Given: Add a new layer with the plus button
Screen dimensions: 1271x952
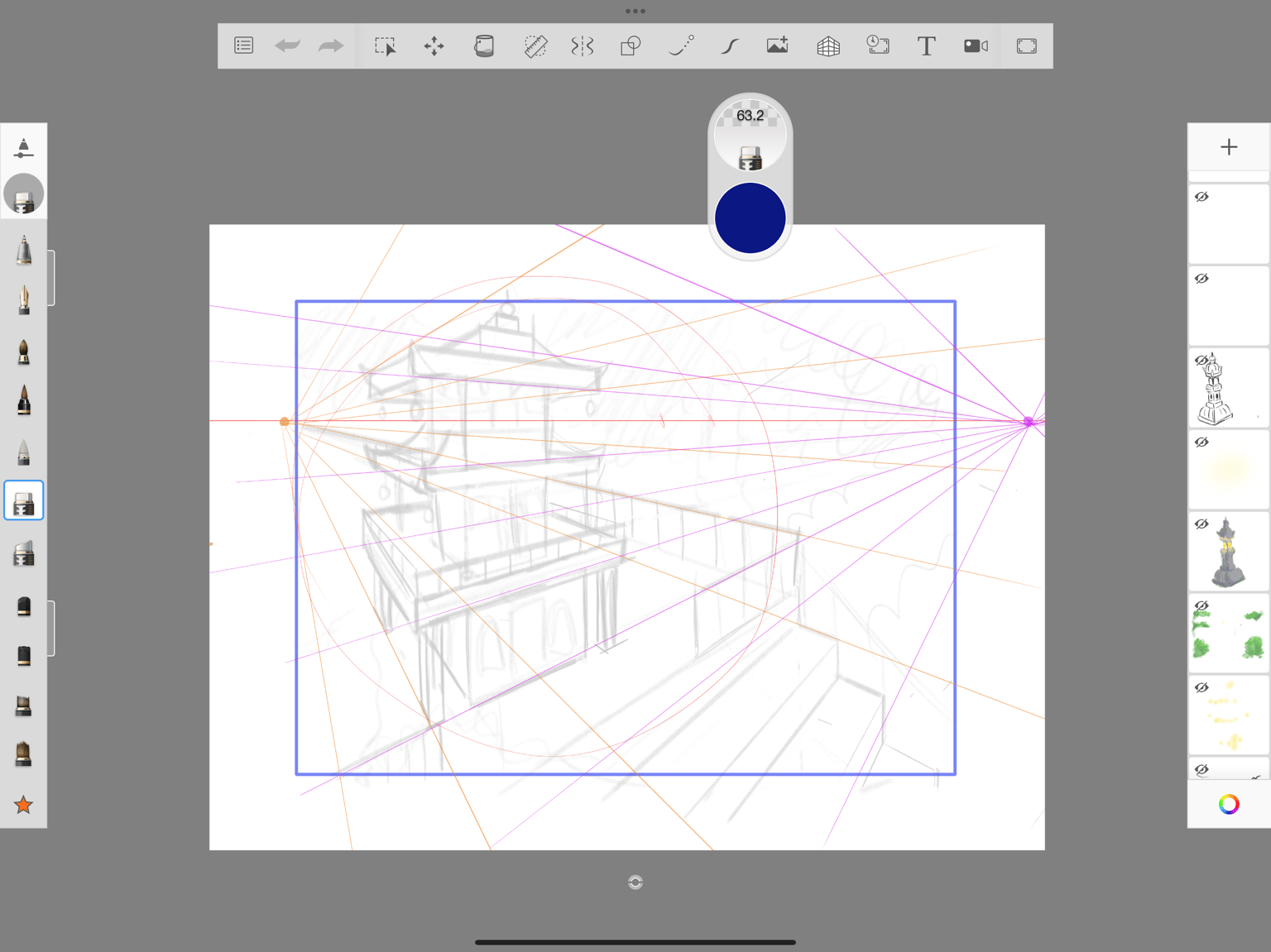Looking at the screenshot, I should [x=1229, y=147].
